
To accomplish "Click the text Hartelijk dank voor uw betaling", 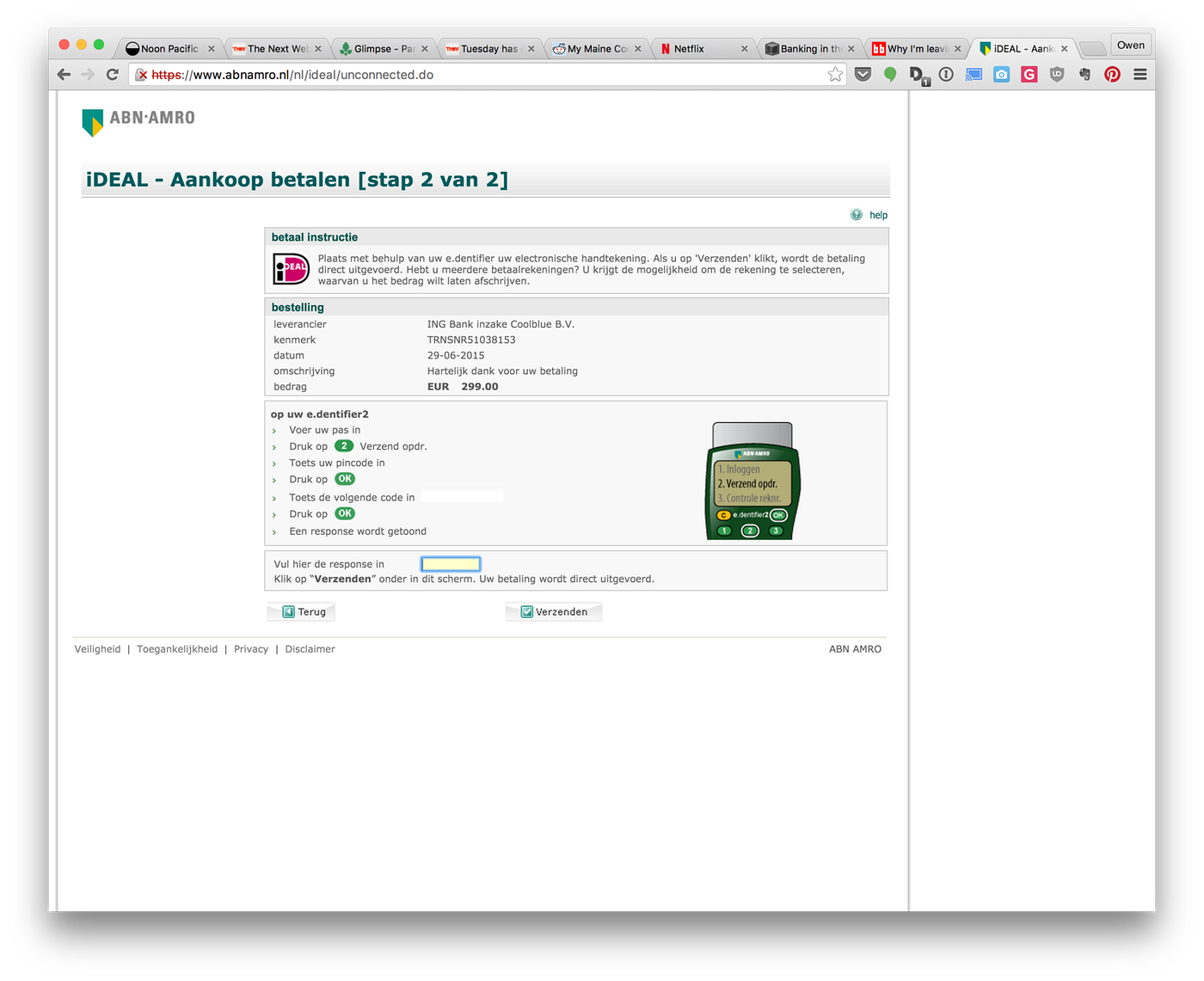I will coord(502,371).
